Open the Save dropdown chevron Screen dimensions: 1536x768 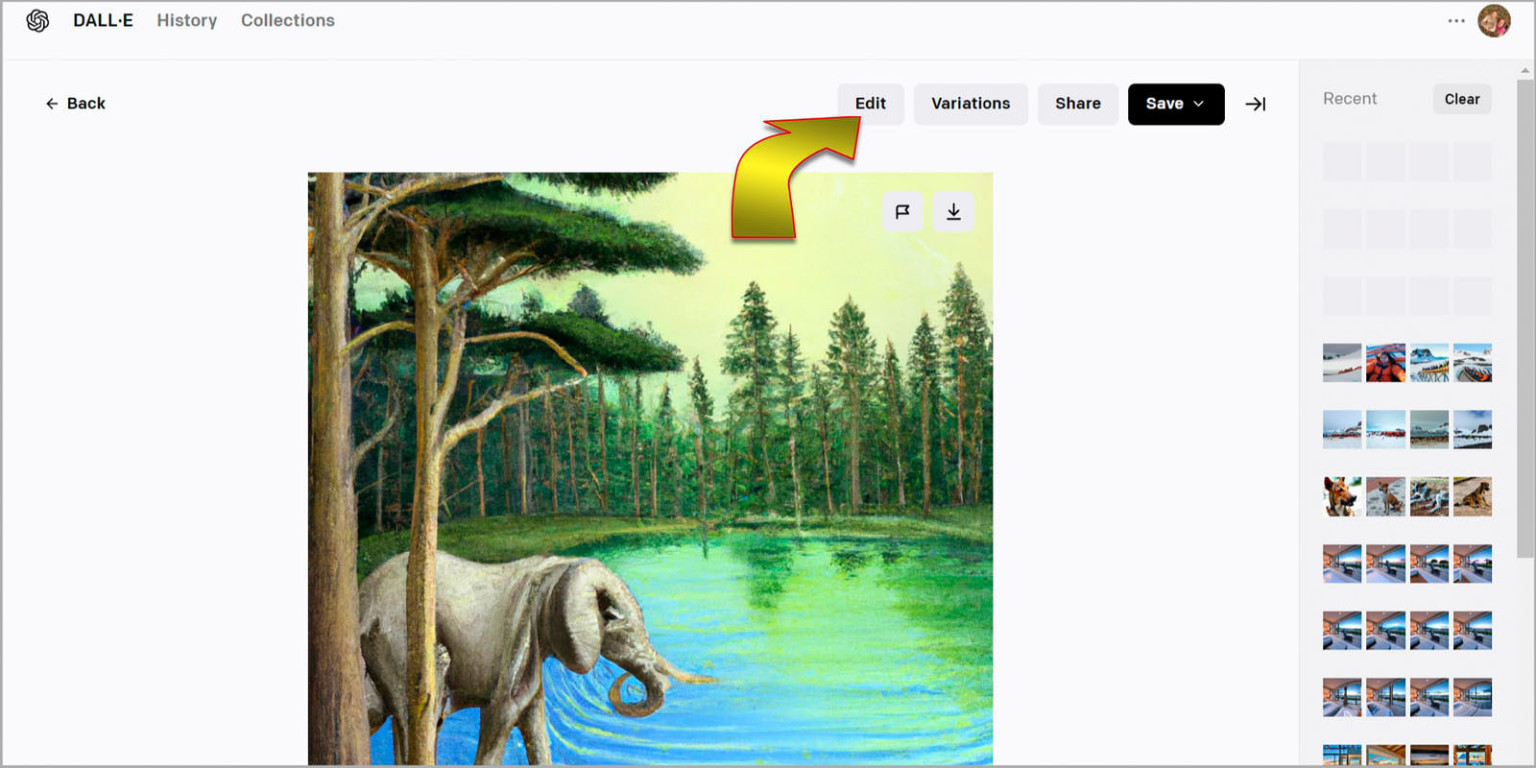coord(1197,103)
